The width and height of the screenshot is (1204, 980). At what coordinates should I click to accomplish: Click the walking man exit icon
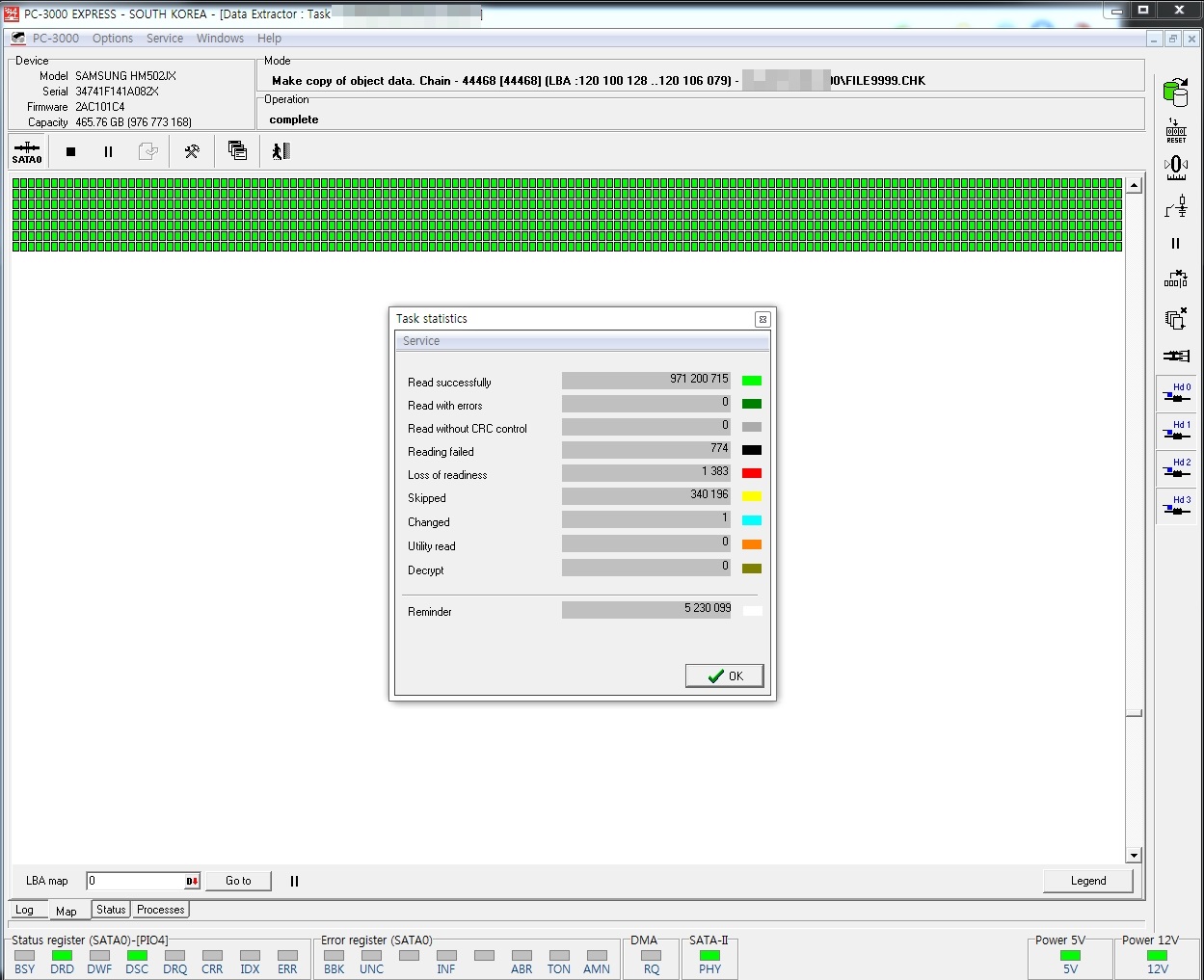[x=281, y=151]
